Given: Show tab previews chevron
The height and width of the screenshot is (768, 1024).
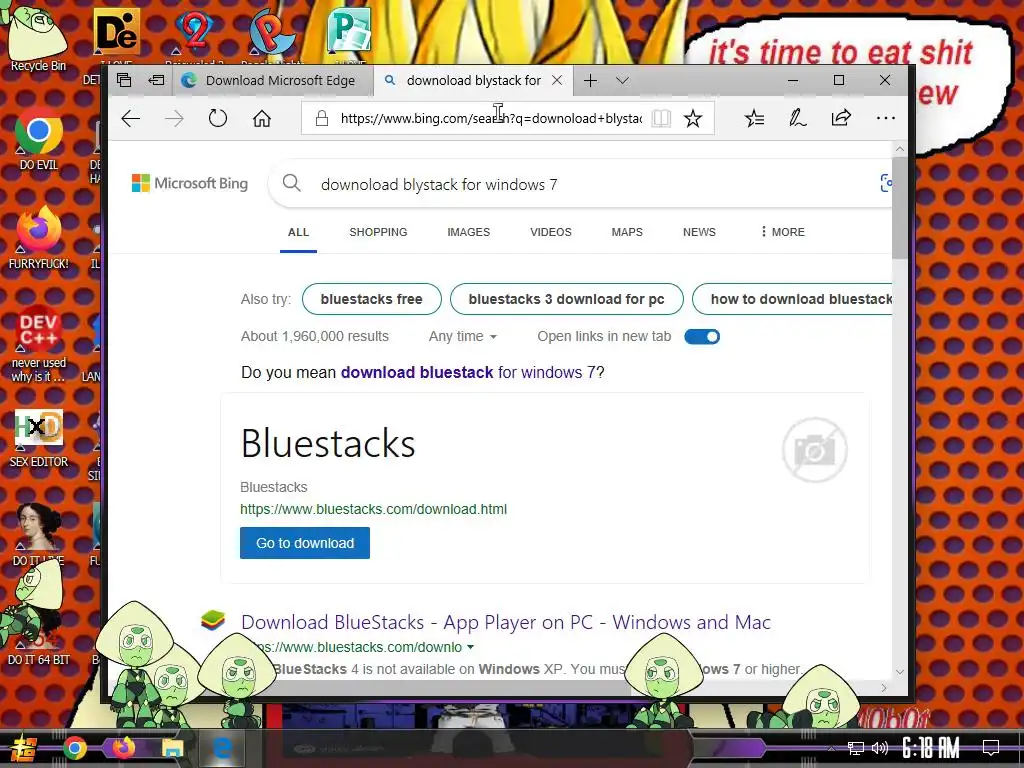Looking at the screenshot, I should 622,80.
